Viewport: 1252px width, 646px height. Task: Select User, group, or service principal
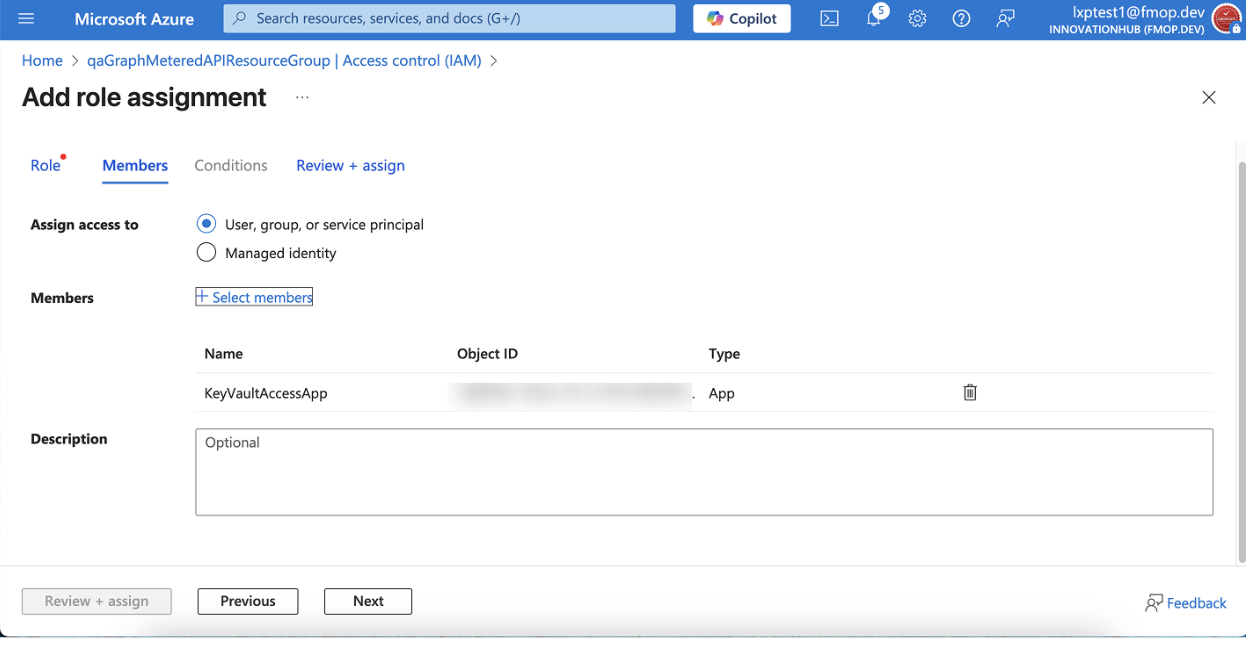tap(206, 224)
